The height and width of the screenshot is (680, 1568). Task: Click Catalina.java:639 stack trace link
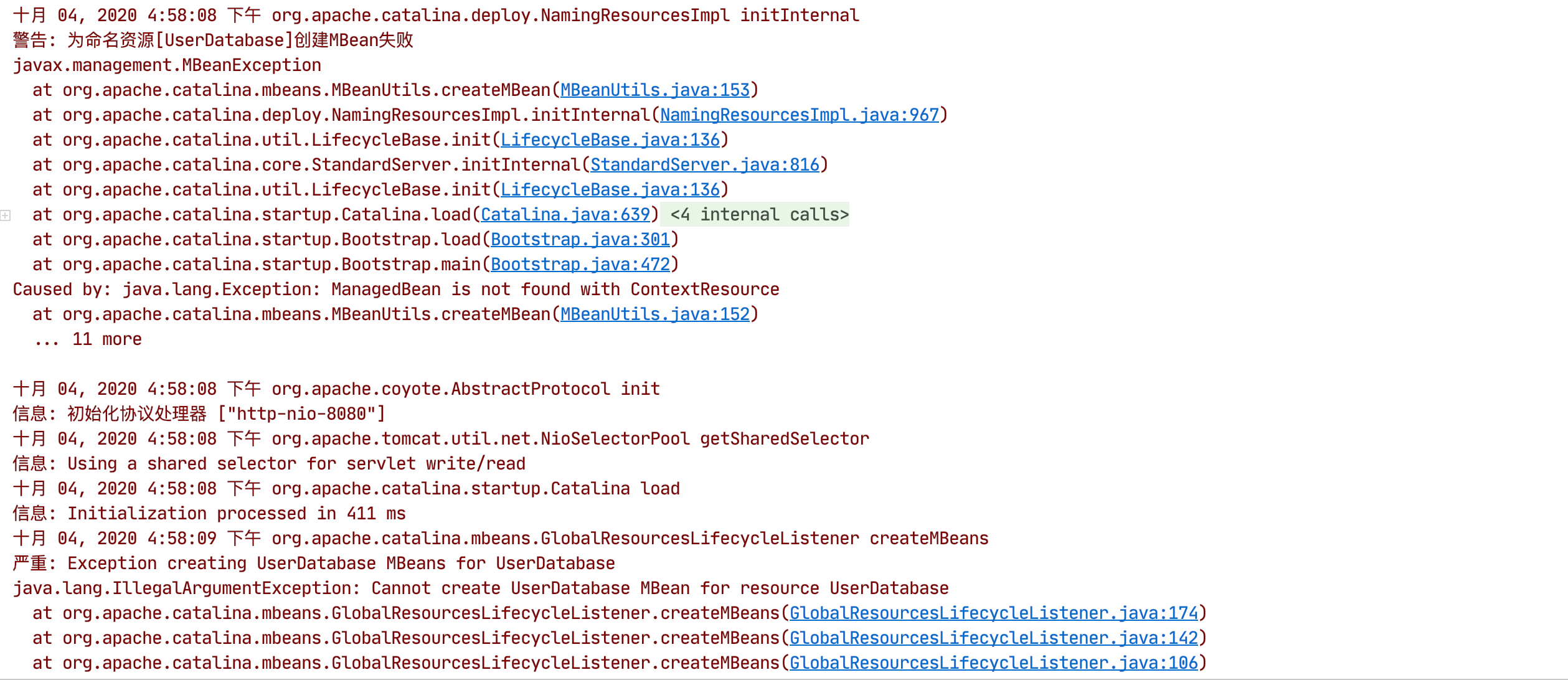point(565,215)
